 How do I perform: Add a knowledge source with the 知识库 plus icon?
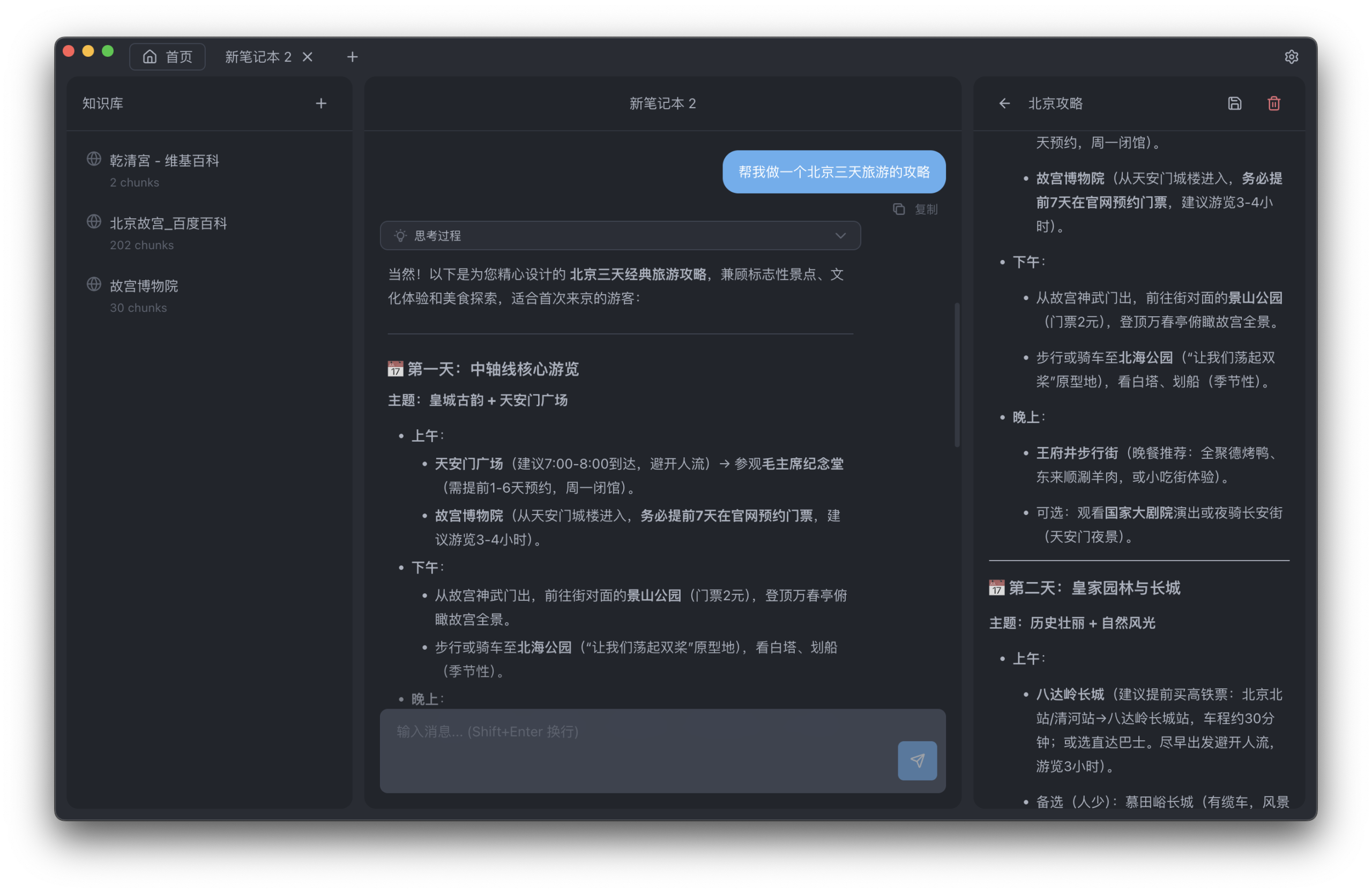tap(321, 103)
